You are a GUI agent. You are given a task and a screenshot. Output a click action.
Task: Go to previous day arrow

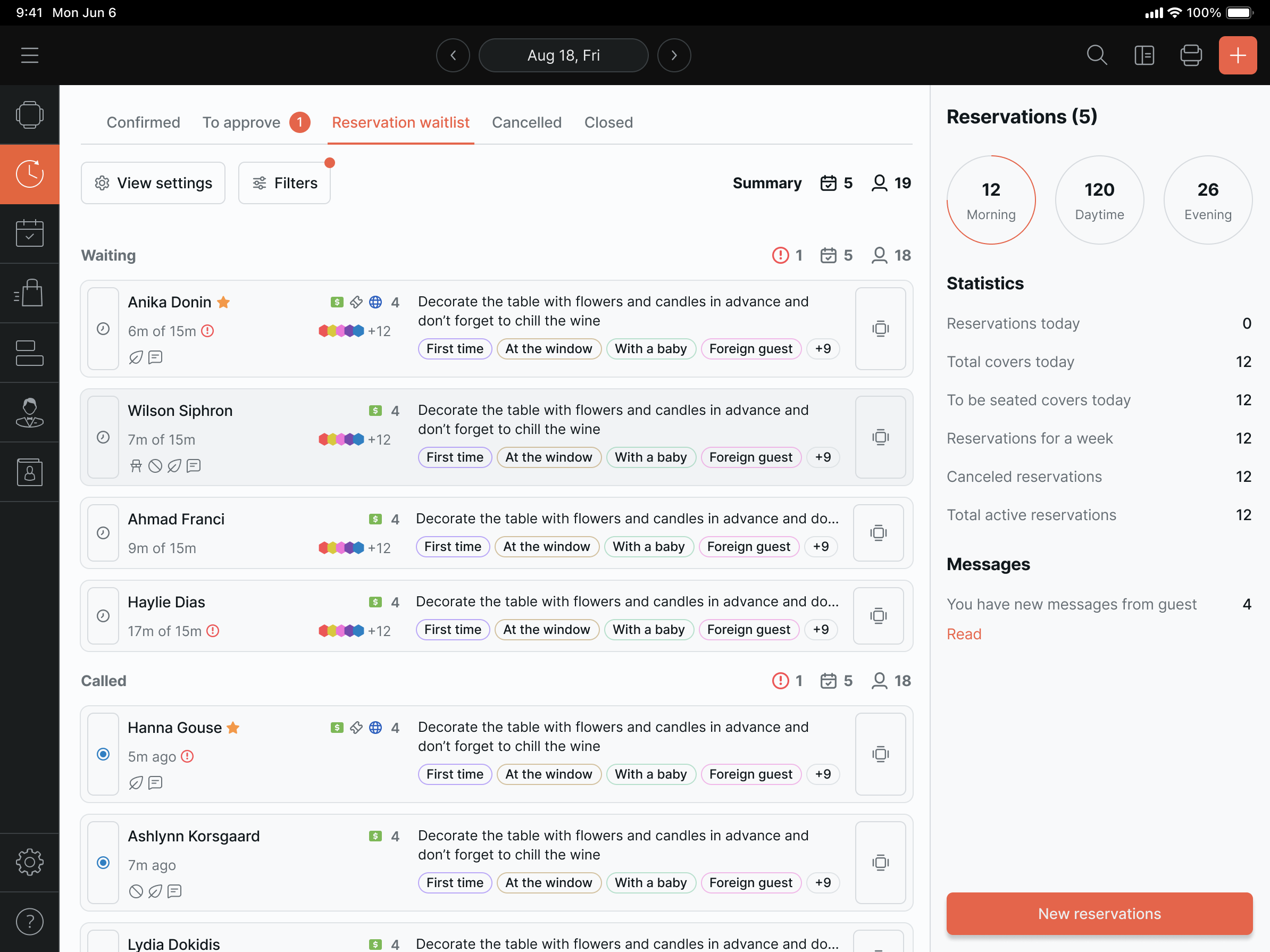[453, 55]
